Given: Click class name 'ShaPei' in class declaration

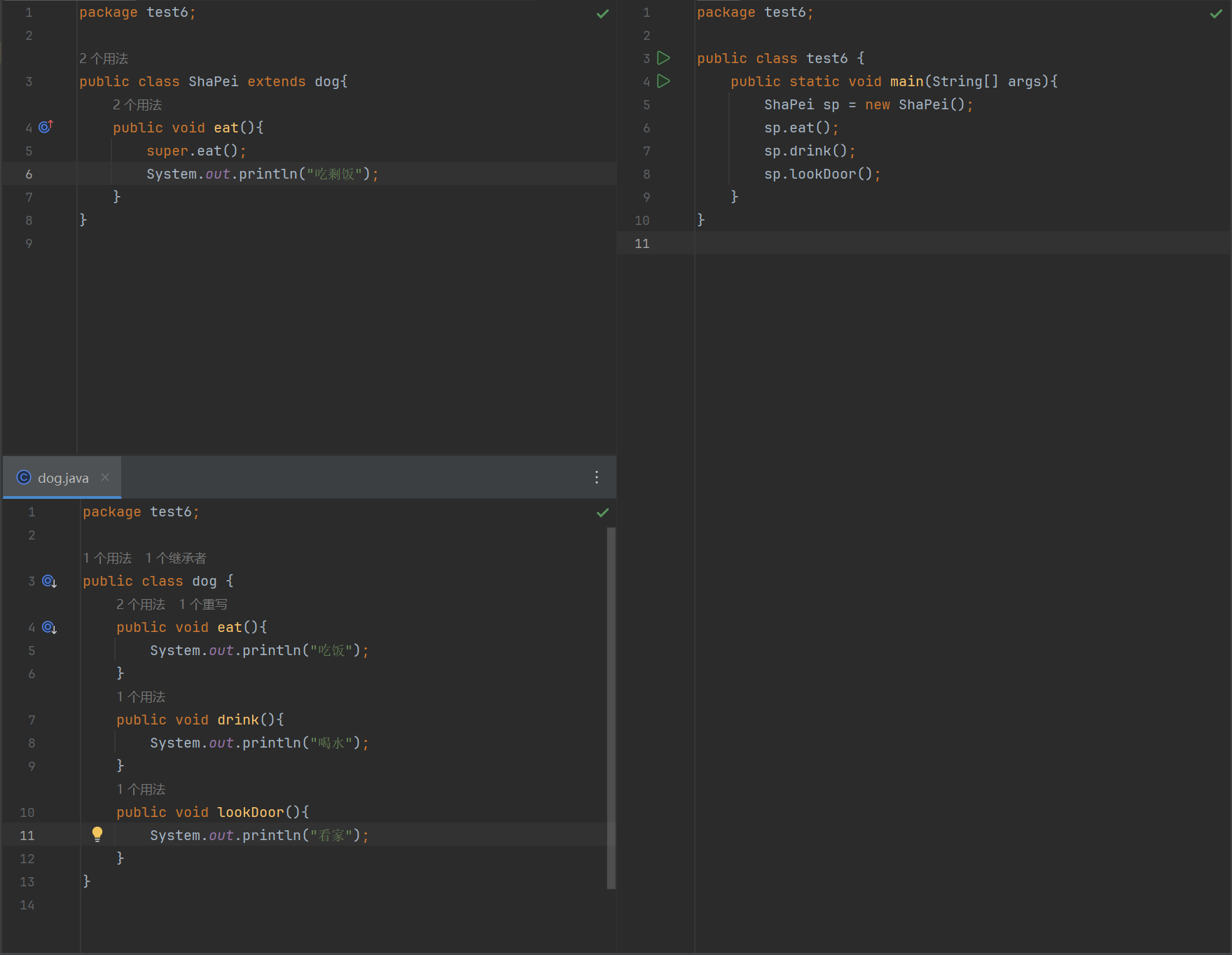Looking at the screenshot, I should pyautogui.click(x=214, y=81).
